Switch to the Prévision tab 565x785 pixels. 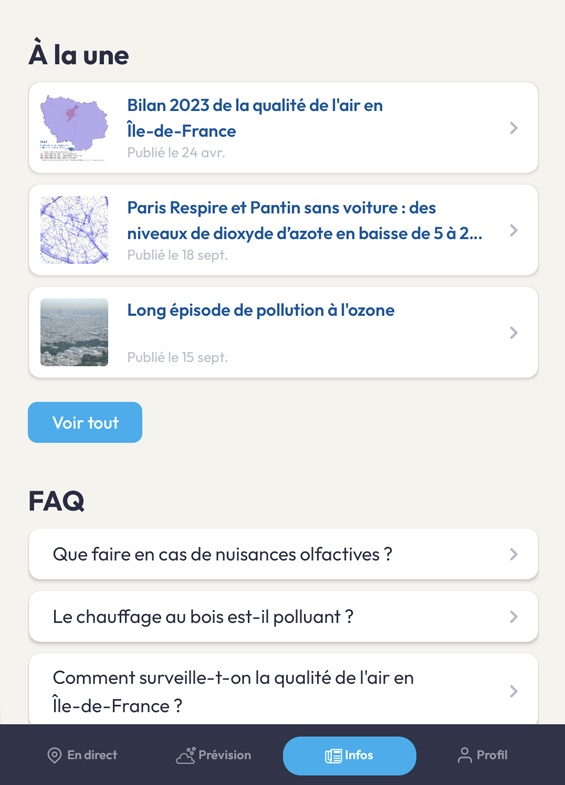pyautogui.click(x=214, y=755)
